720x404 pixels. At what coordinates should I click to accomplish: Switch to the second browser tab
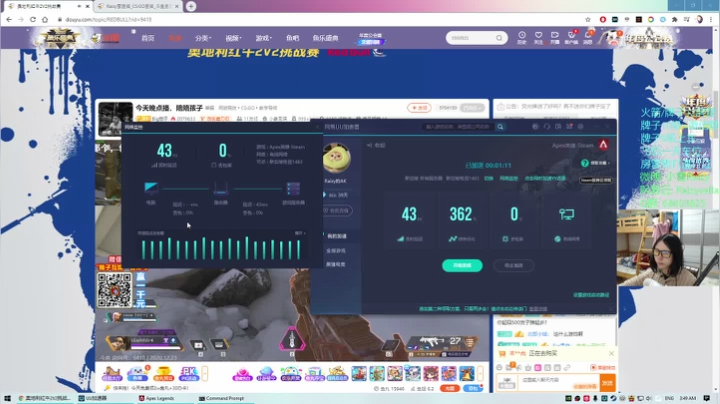pyautogui.click(x=138, y=6)
